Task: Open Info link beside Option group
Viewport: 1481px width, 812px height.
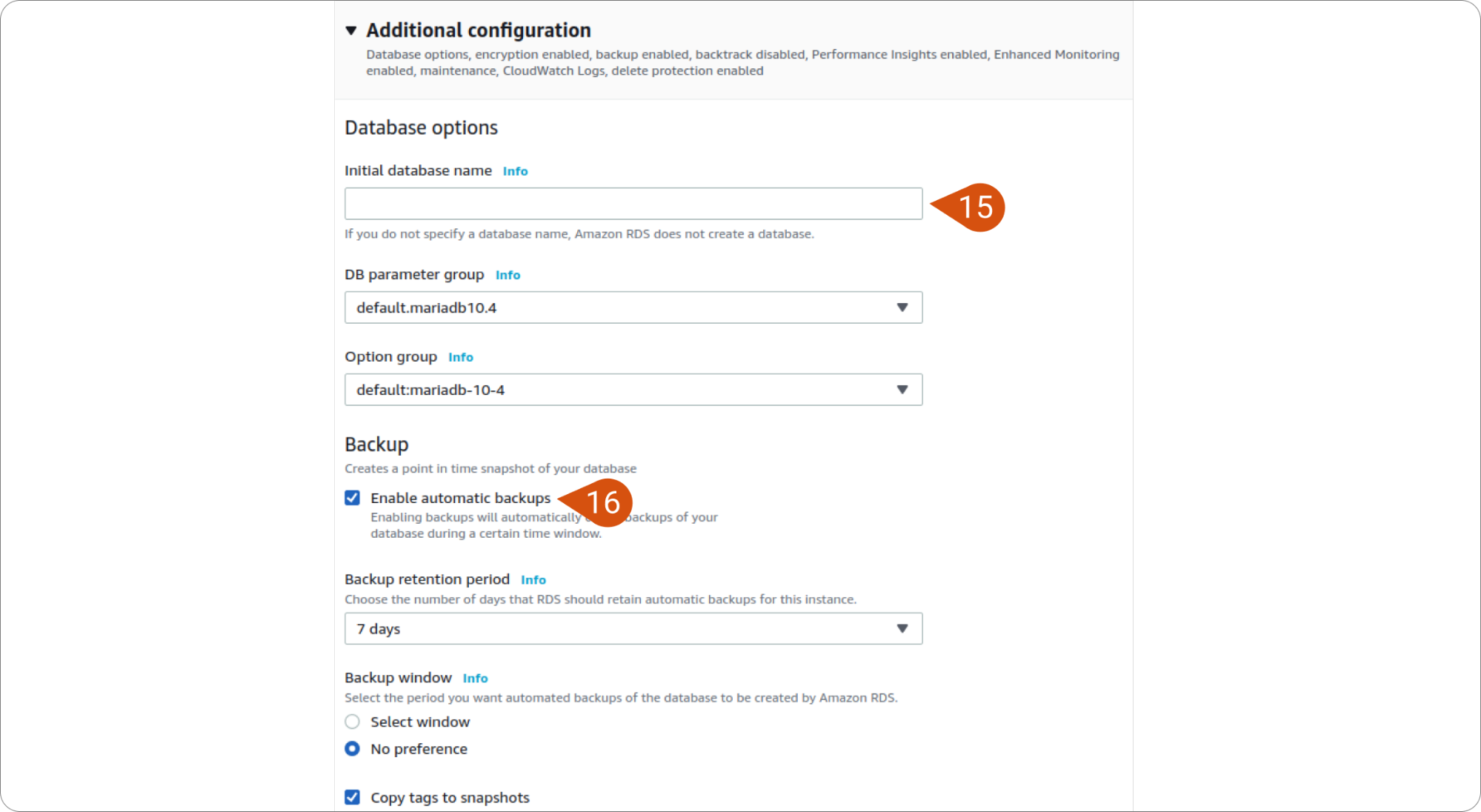Action: [460, 357]
